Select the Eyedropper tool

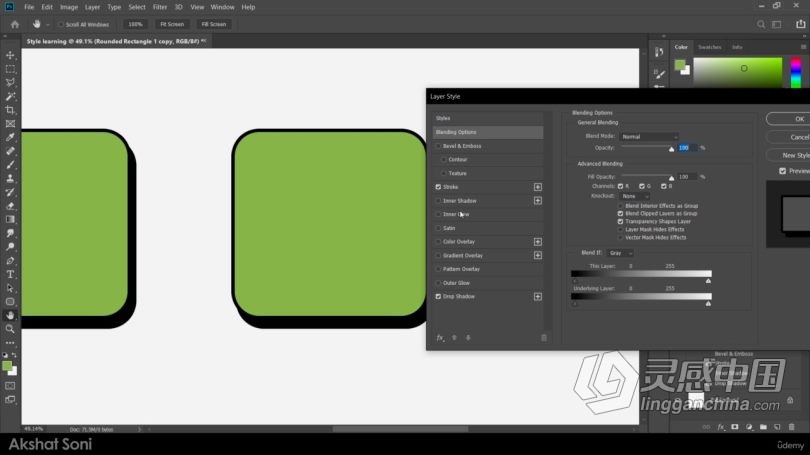coord(10,137)
